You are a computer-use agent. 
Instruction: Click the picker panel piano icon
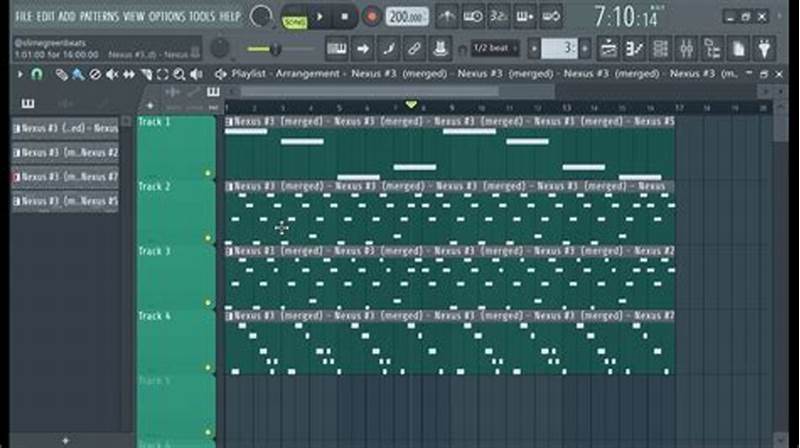click(x=28, y=104)
